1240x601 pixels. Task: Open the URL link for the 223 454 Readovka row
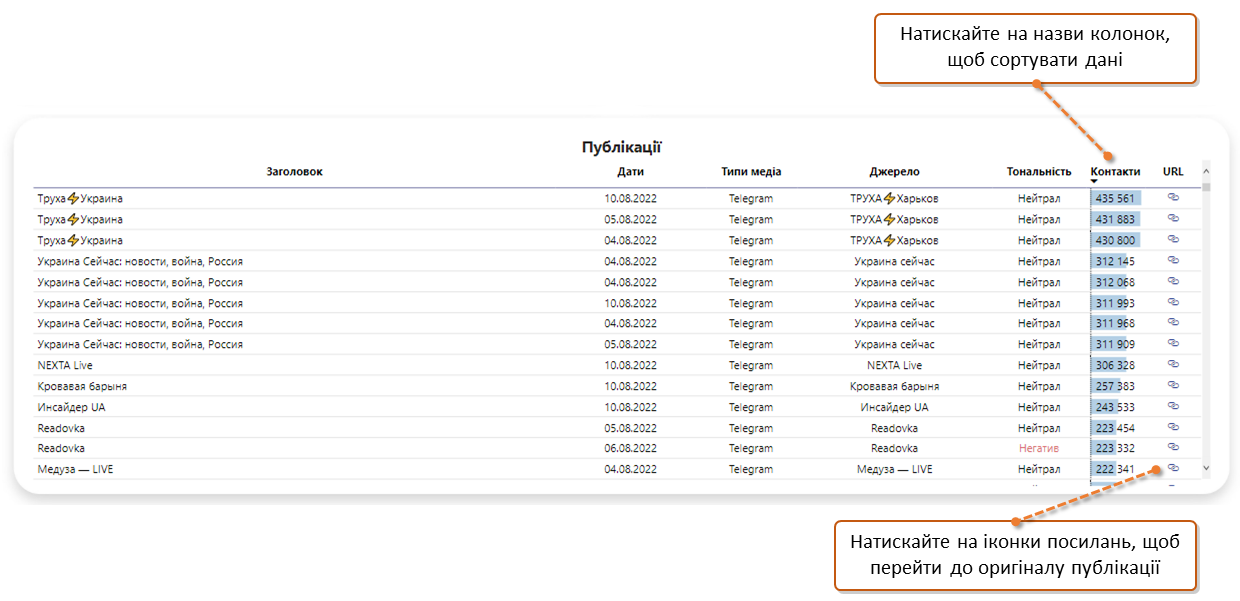(x=1173, y=427)
